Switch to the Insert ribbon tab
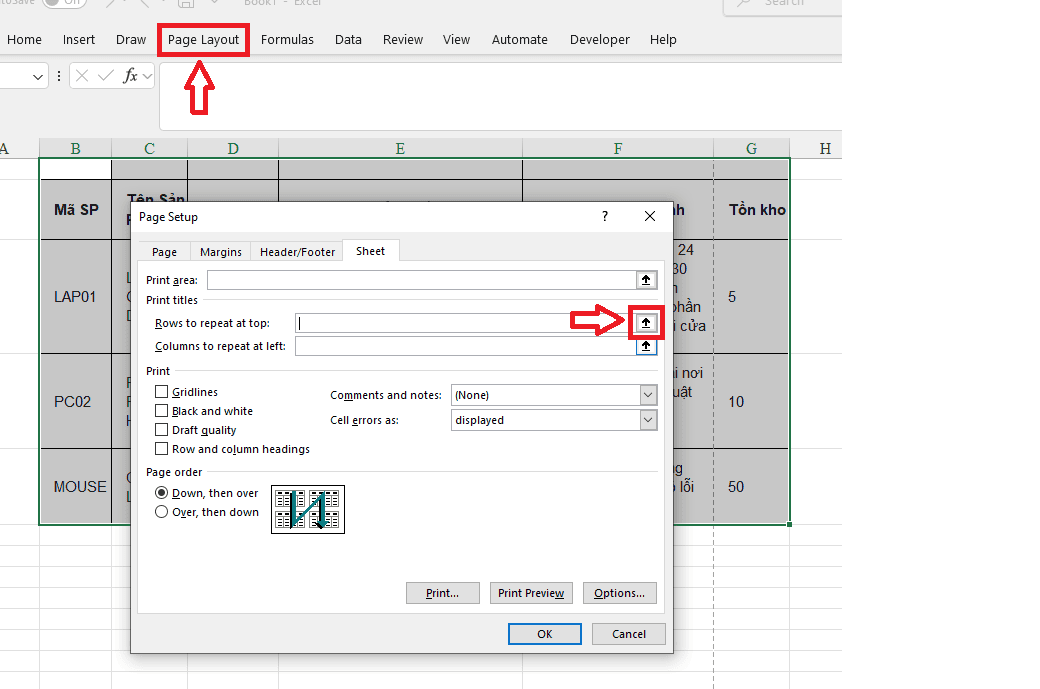Viewport: 1040px width, 689px height. [79, 40]
